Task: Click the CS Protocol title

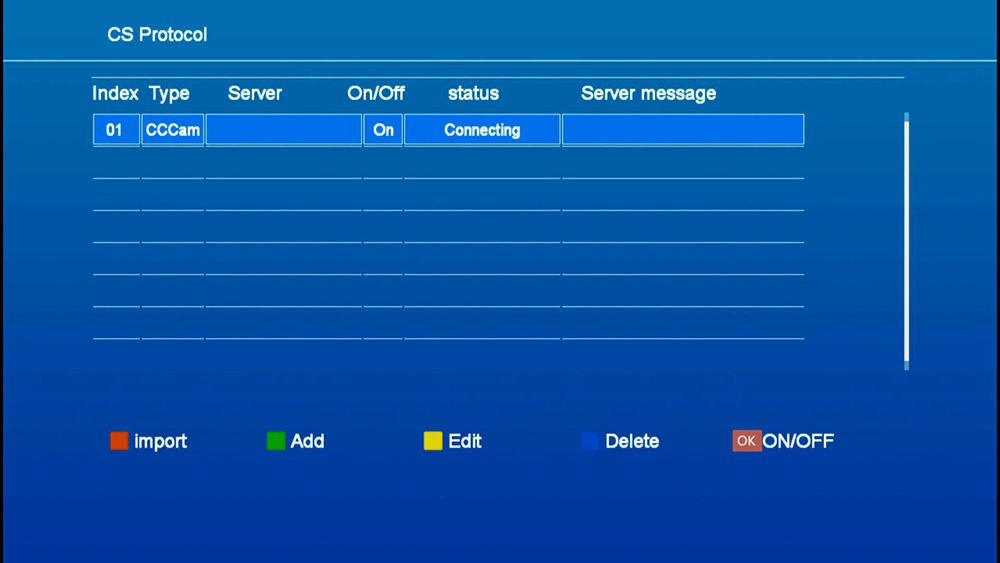Action: point(157,34)
